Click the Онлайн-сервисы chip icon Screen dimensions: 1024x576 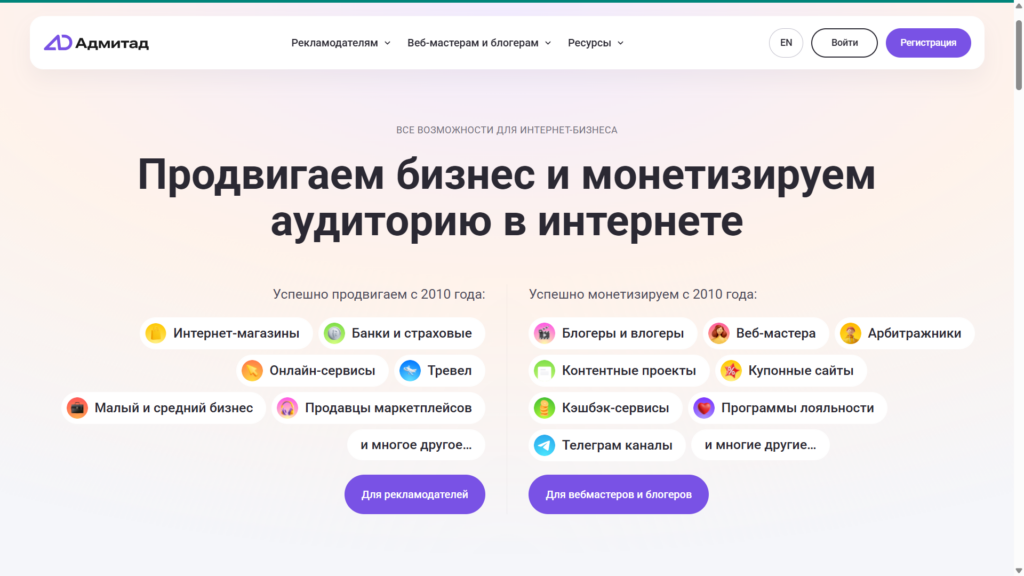pos(252,371)
